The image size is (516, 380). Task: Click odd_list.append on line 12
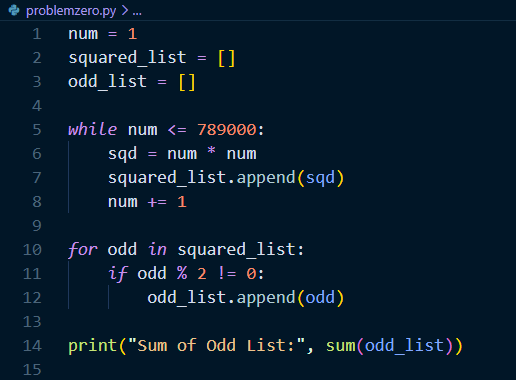221,298
